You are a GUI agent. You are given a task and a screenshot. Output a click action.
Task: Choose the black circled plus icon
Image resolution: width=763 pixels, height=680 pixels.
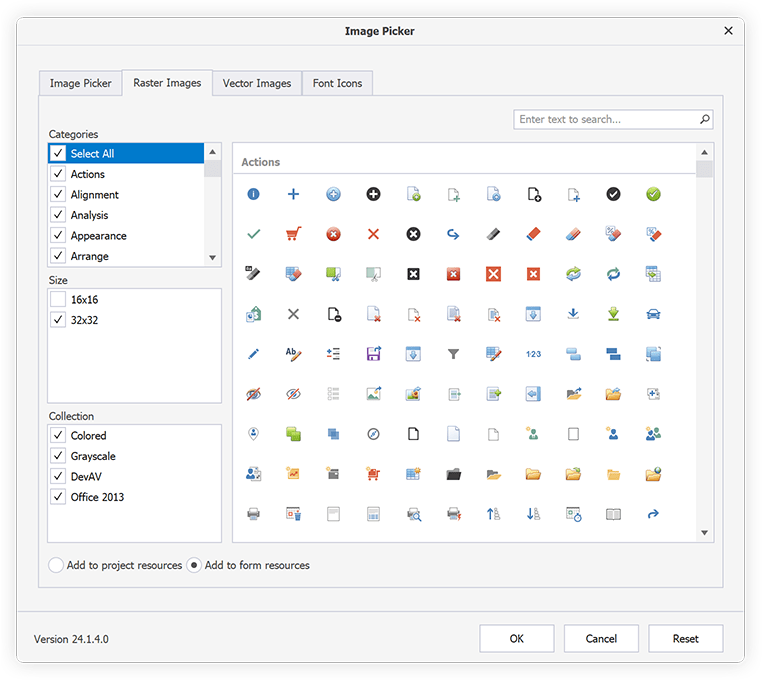click(x=373, y=194)
